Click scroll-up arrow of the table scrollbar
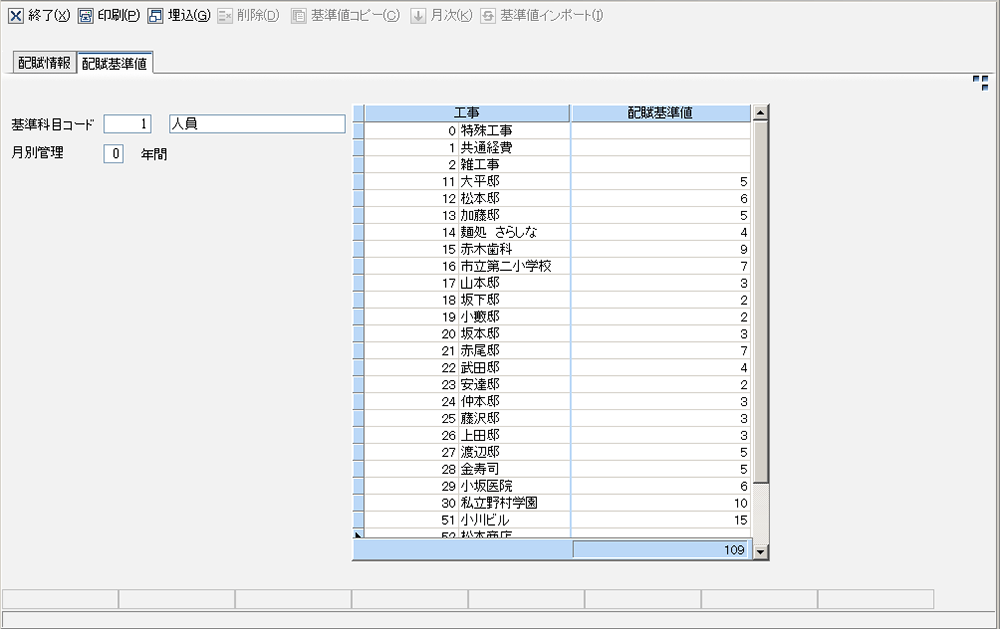 pos(760,113)
